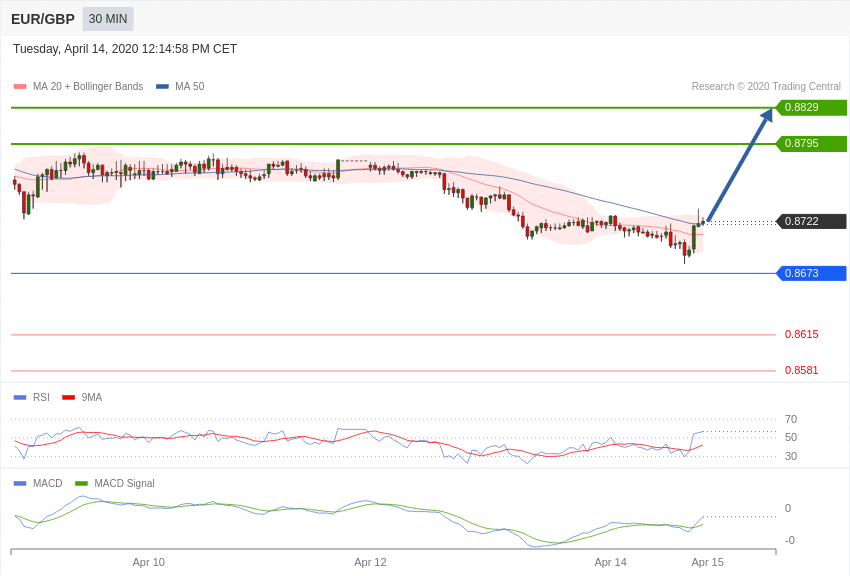850x576 pixels.
Task: Click the Apr 15 date axis label
Action: (x=707, y=562)
